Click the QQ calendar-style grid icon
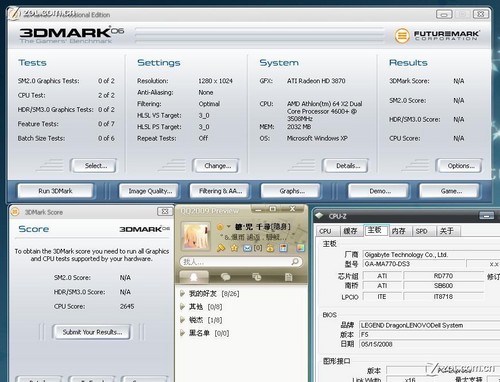The width and height of the screenshot is (500, 382). [283, 248]
